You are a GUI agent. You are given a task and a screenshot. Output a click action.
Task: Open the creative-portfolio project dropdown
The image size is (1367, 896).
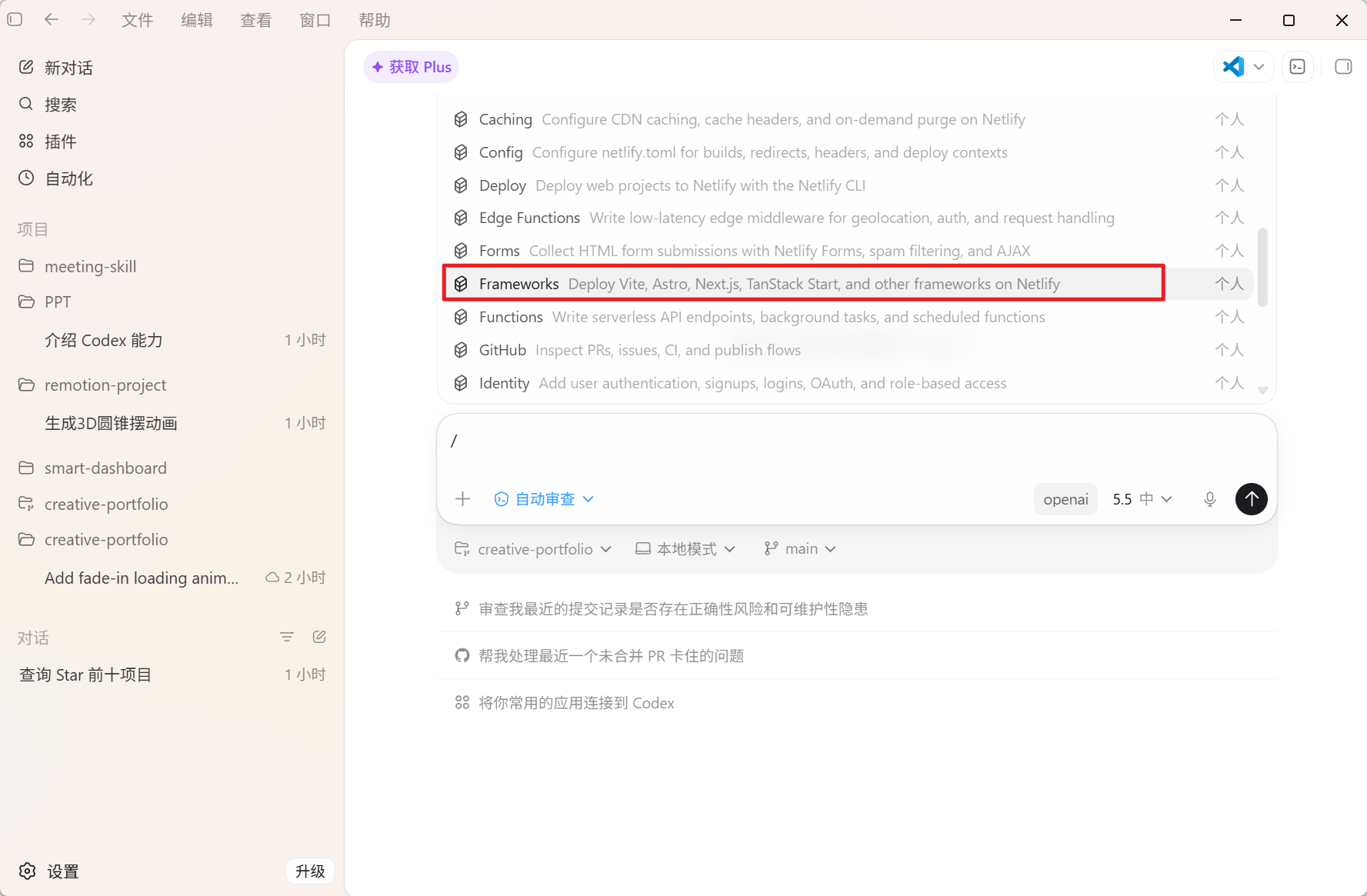533,549
